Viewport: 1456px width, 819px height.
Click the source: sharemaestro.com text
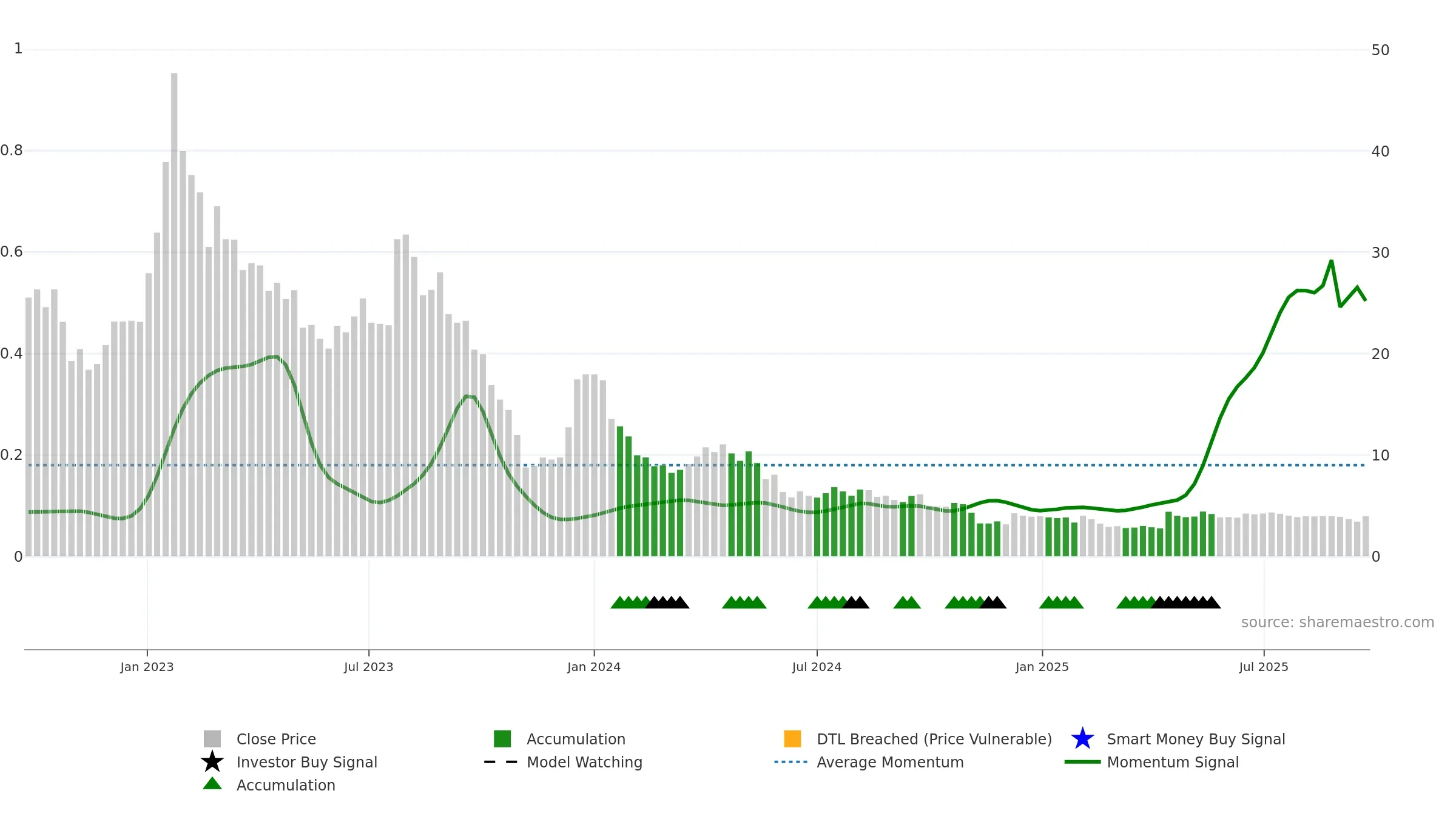click(1338, 622)
